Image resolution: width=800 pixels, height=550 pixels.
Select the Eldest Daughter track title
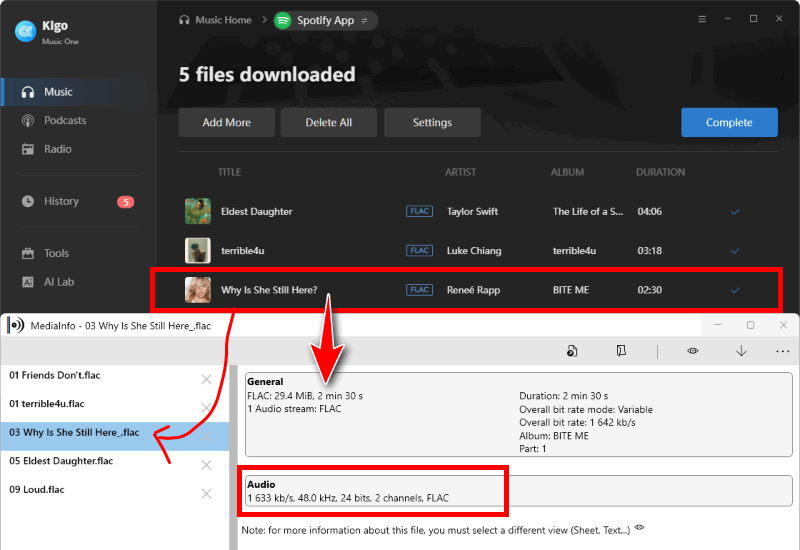coord(257,211)
